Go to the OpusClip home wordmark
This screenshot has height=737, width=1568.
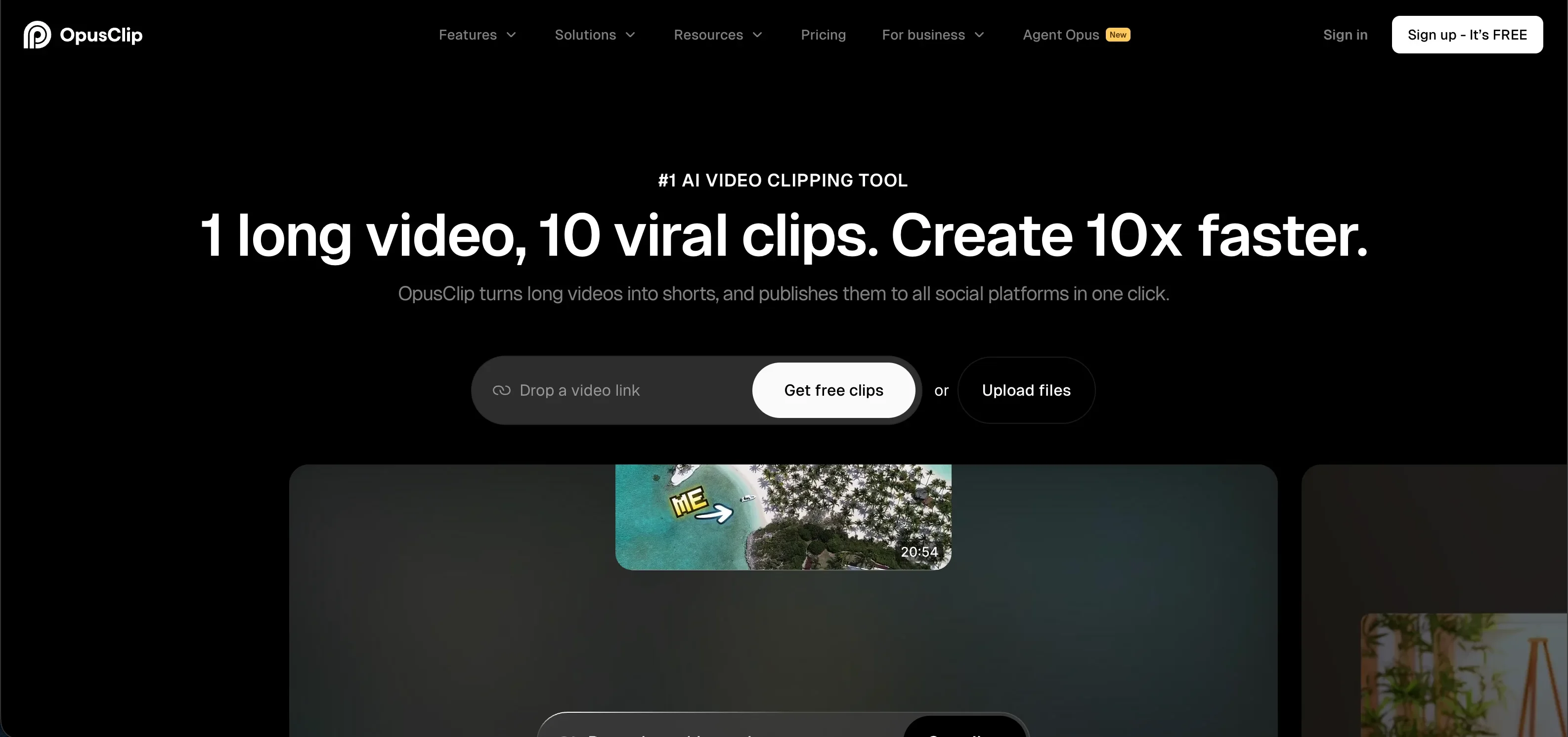tap(101, 35)
